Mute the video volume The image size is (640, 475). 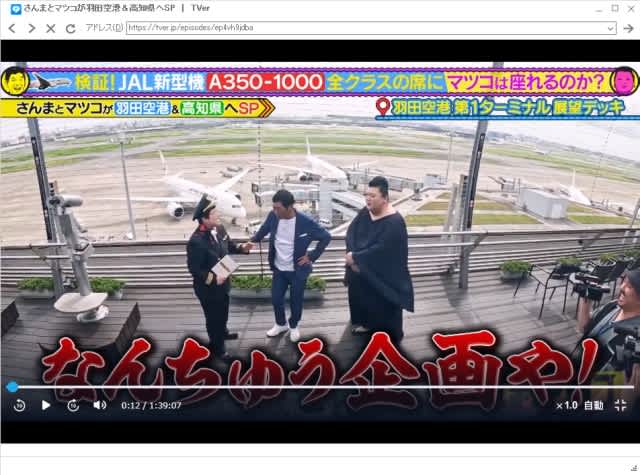click(x=100, y=405)
